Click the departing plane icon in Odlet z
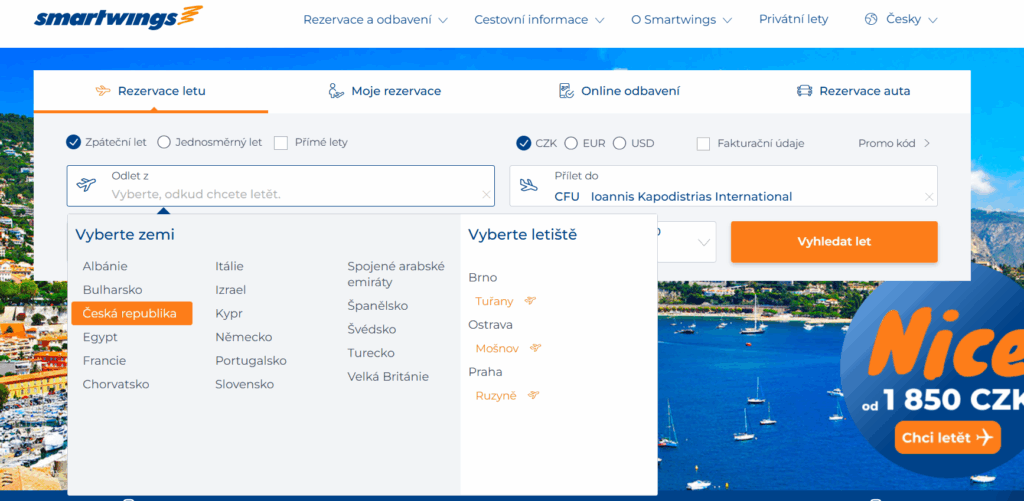The image size is (1024, 501). coord(86,185)
